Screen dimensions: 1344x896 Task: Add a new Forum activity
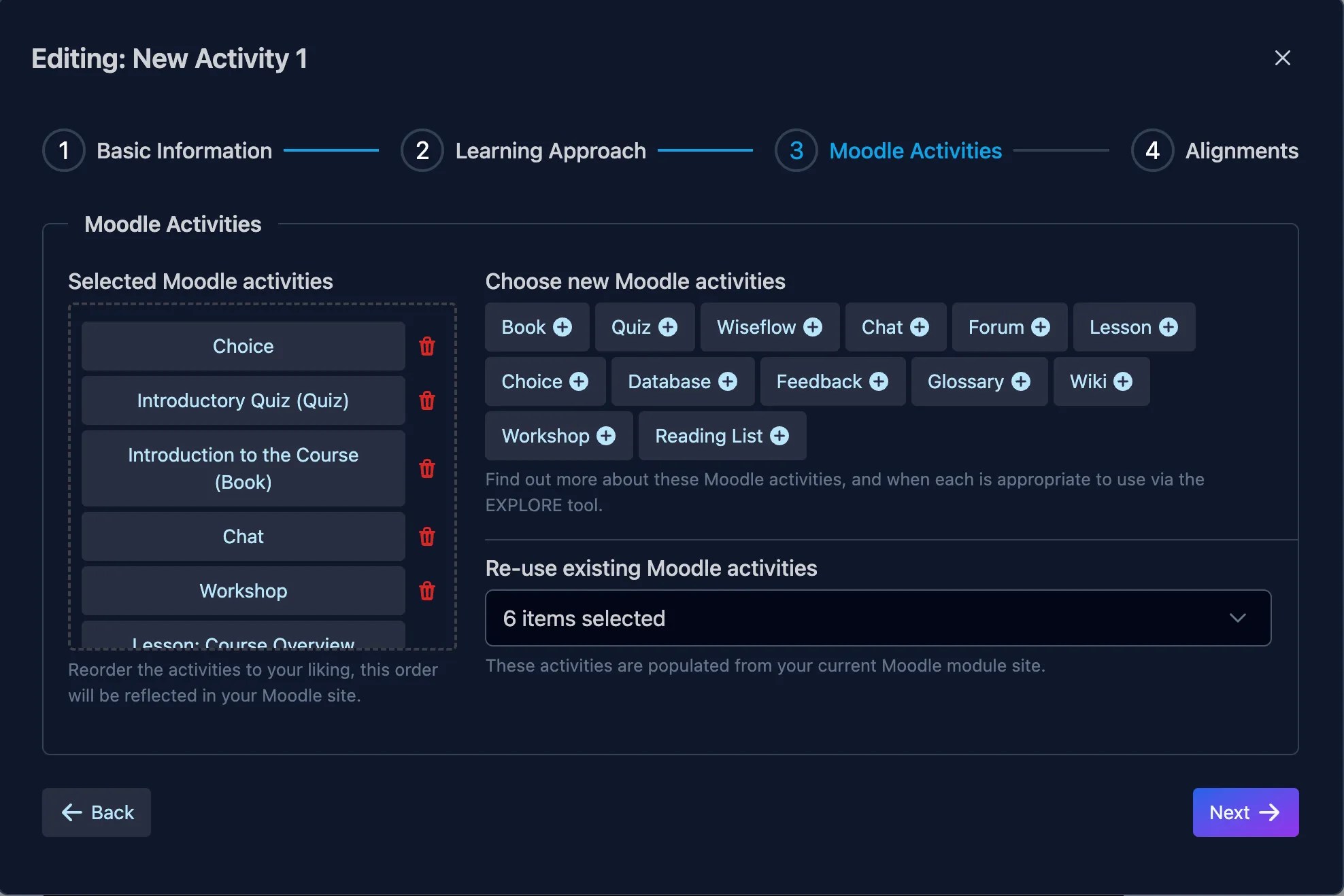(x=1009, y=327)
